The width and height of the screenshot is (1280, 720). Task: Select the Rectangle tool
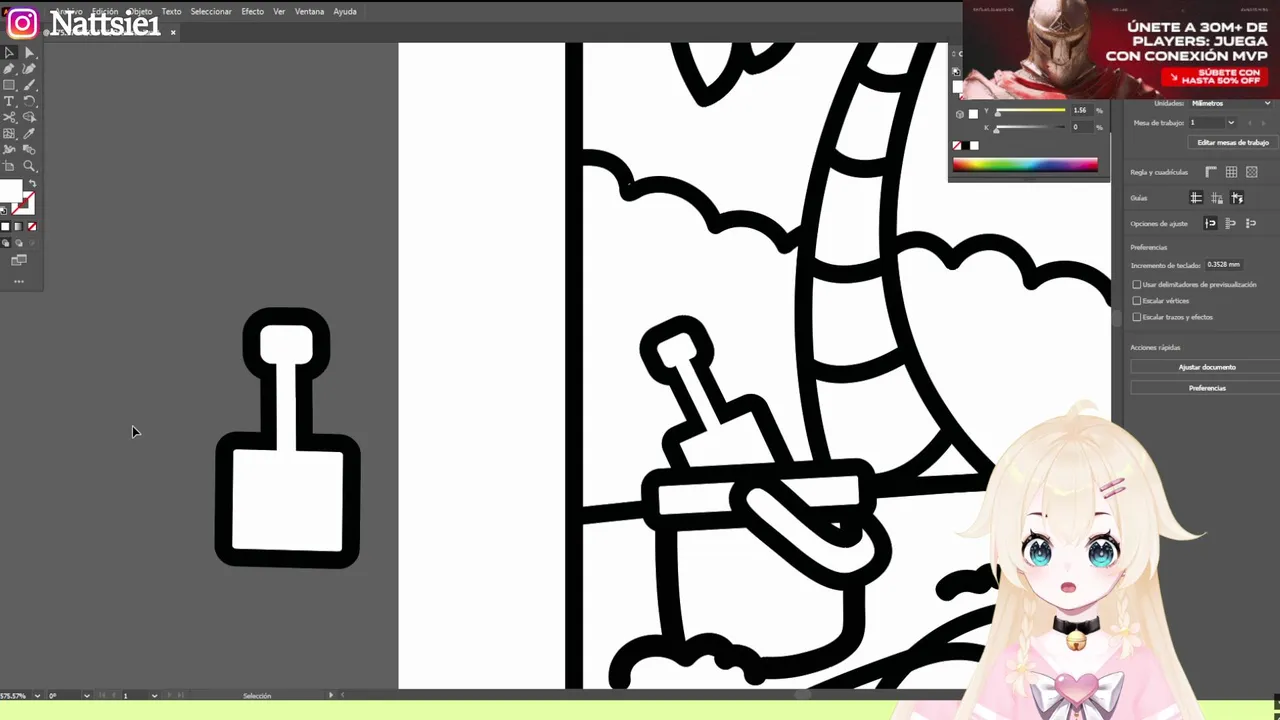point(9,85)
